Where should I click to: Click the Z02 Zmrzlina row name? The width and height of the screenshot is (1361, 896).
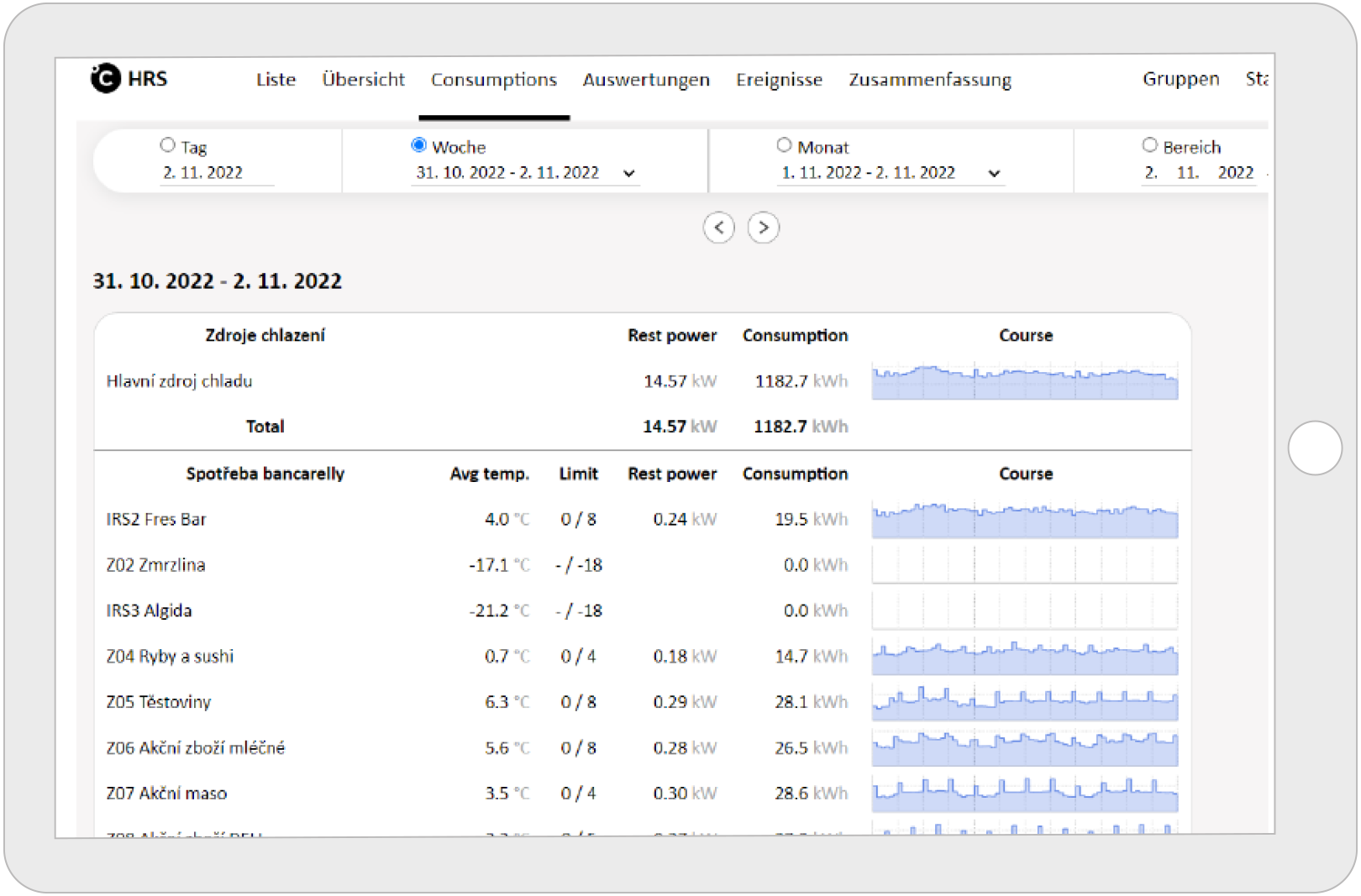[155, 564]
